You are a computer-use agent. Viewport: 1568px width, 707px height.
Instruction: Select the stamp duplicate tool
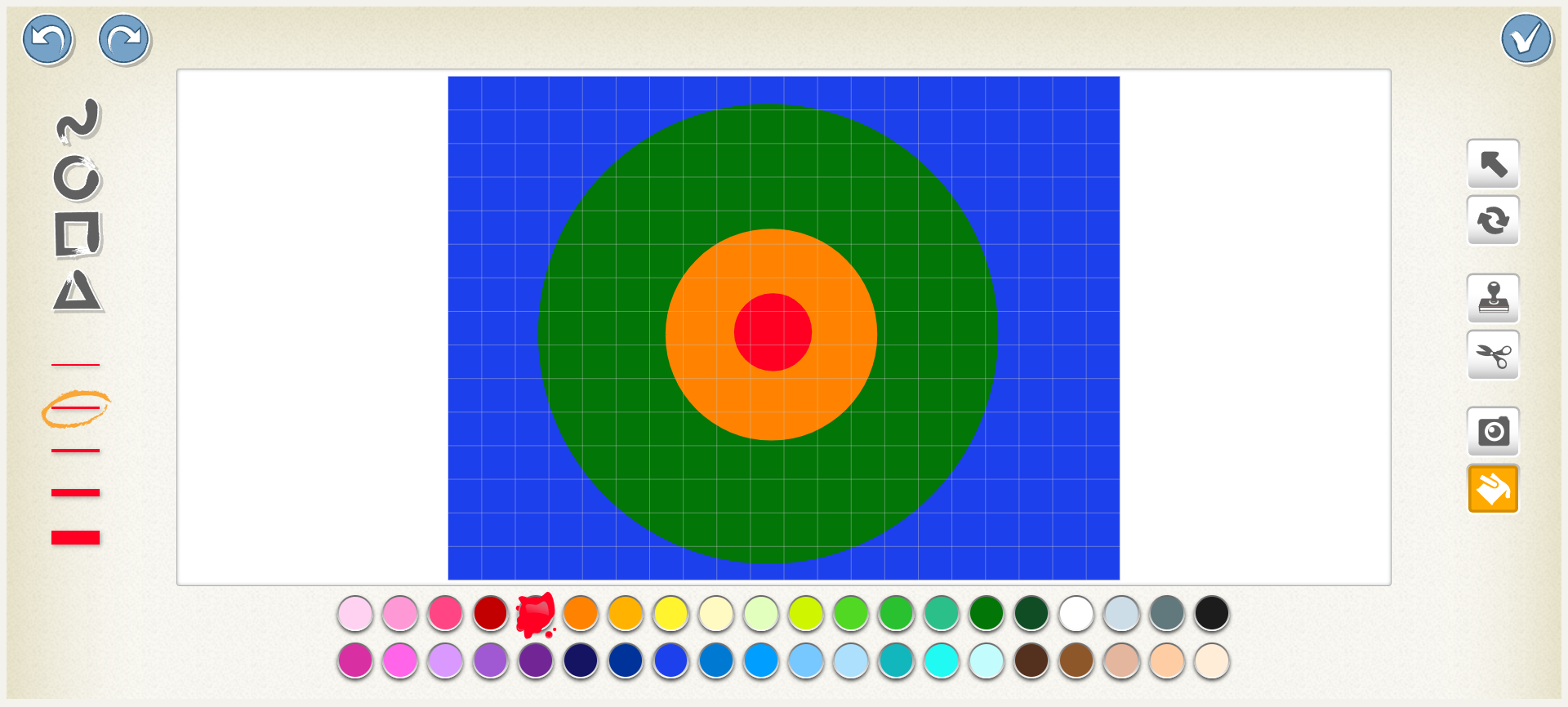pyautogui.click(x=1493, y=299)
